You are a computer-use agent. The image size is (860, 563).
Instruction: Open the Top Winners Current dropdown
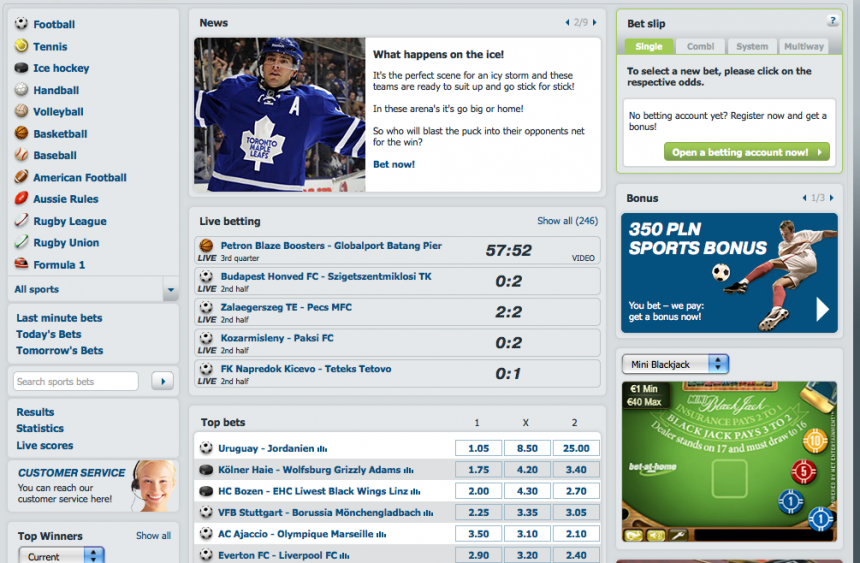pos(61,555)
